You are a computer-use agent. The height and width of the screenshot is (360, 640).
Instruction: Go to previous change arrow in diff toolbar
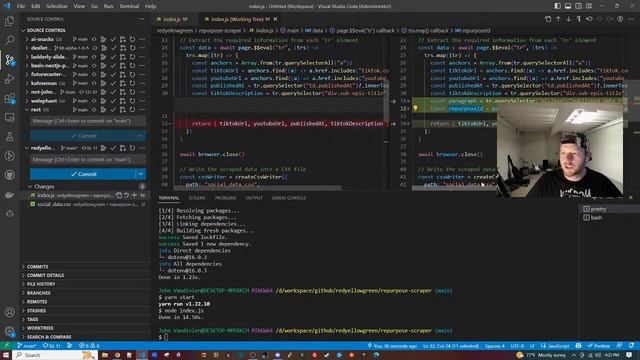[x=558, y=19]
